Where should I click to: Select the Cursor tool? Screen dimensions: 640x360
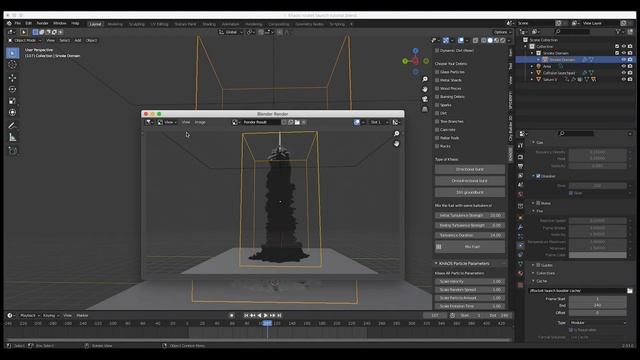[x=13, y=65]
